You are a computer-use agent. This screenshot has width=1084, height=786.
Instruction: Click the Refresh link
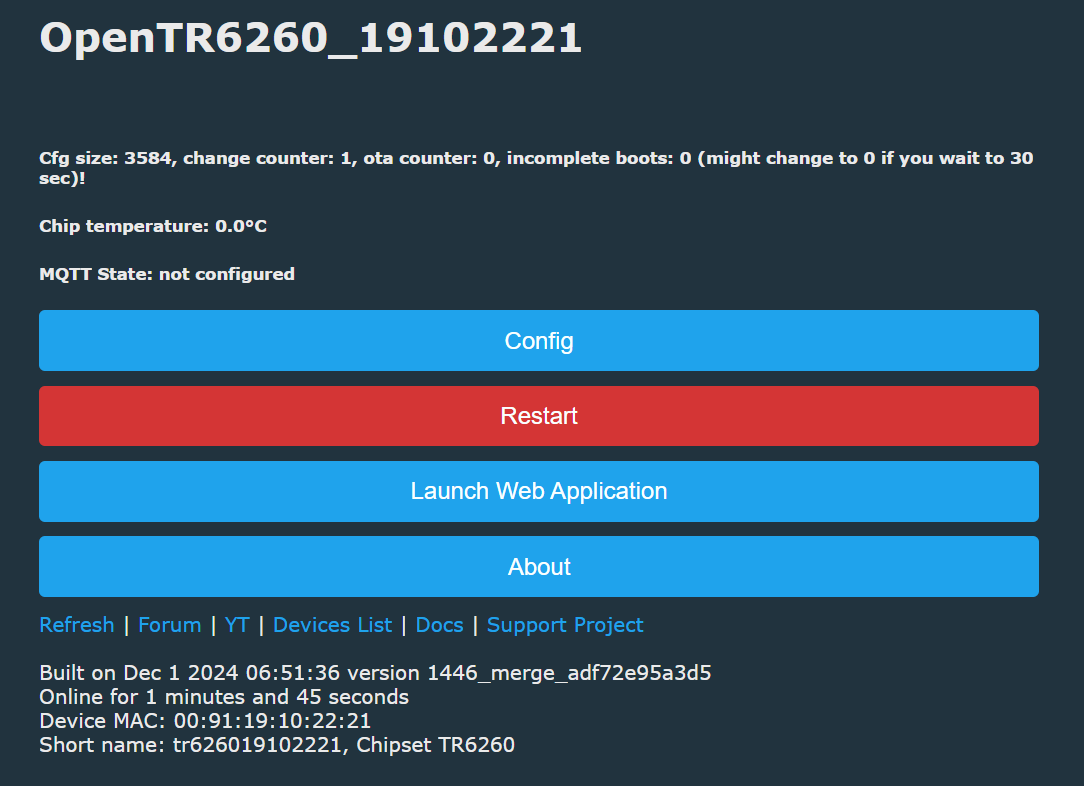(77, 625)
